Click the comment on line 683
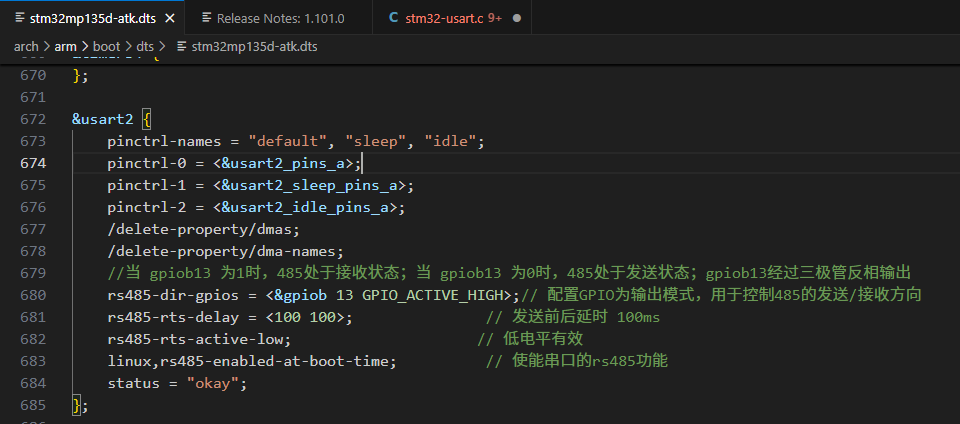Image resolution: width=960 pixels, height=424 pixels. (x=577, y=362)
